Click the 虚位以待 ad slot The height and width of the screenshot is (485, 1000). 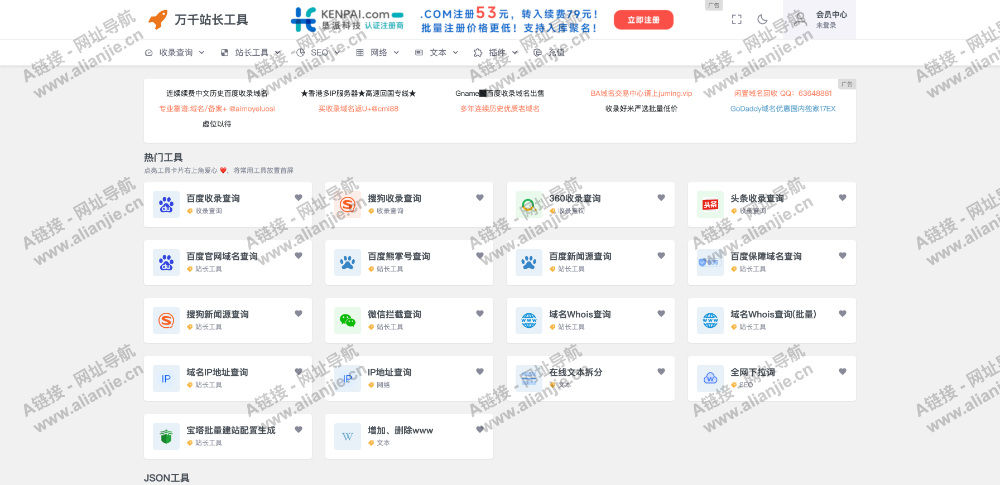(x=217, y=124)
